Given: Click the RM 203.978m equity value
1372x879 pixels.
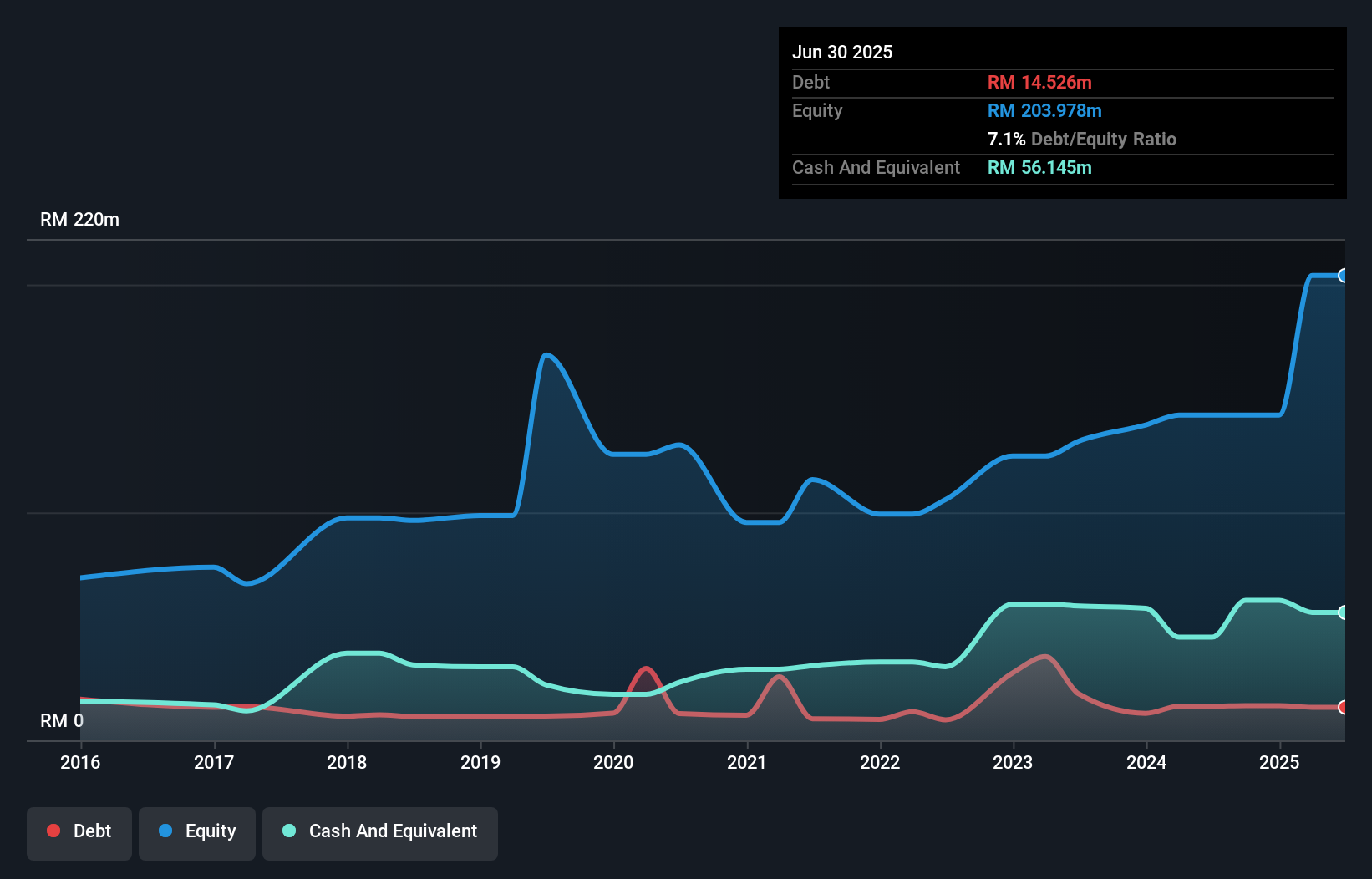Looking at the screenshot, I should coord(1044,110).
